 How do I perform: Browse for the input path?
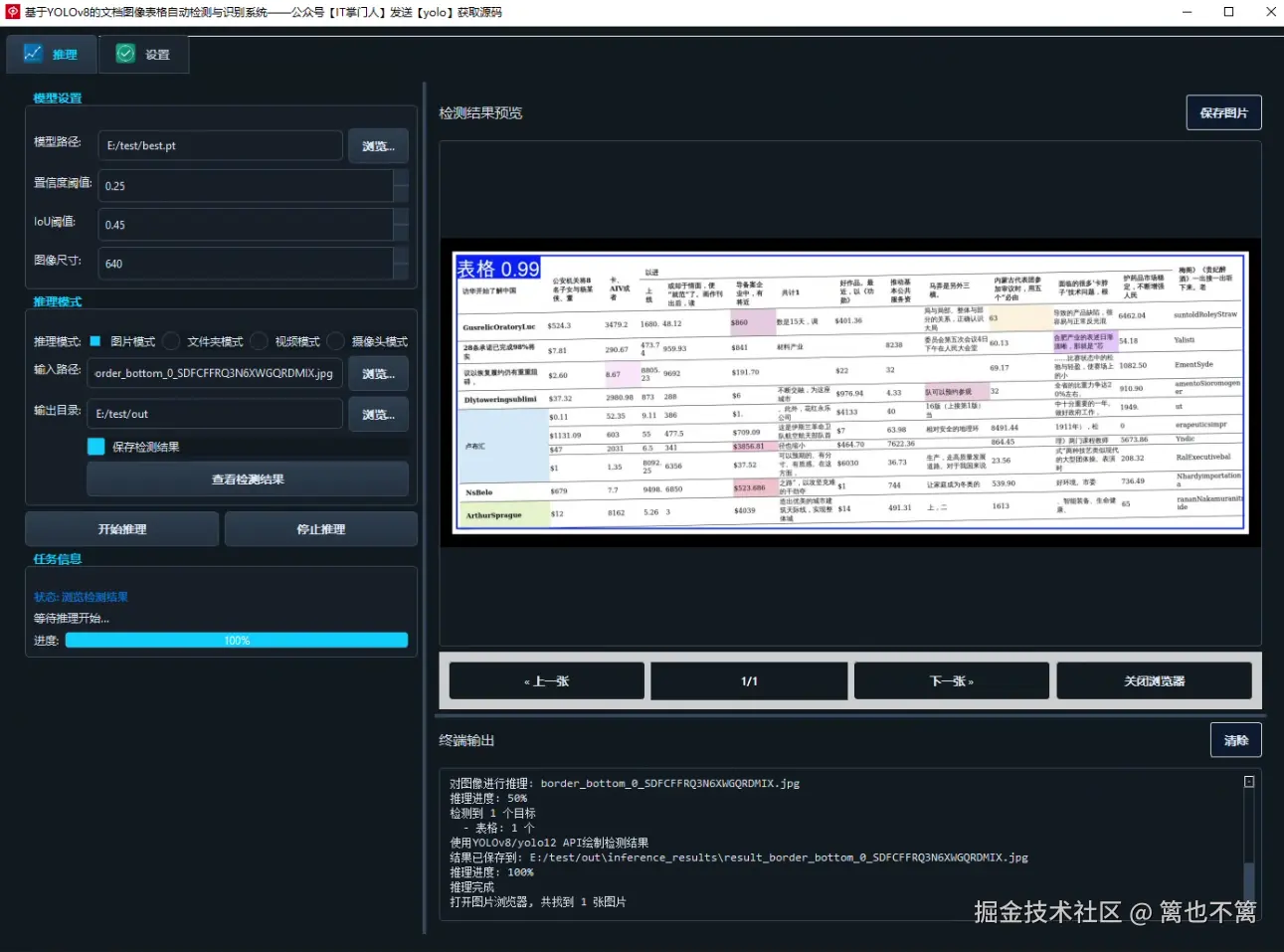(x=378, y=374)
